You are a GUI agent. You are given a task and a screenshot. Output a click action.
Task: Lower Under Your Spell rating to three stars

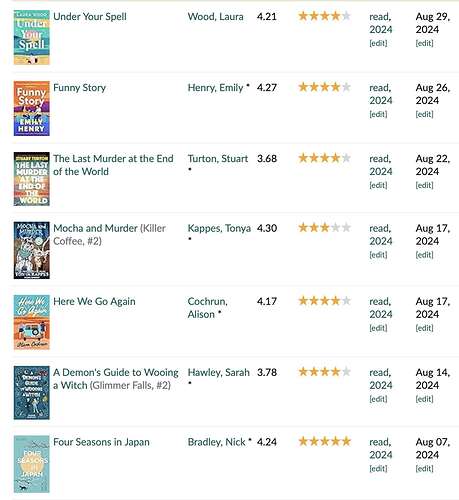[325, 16]
